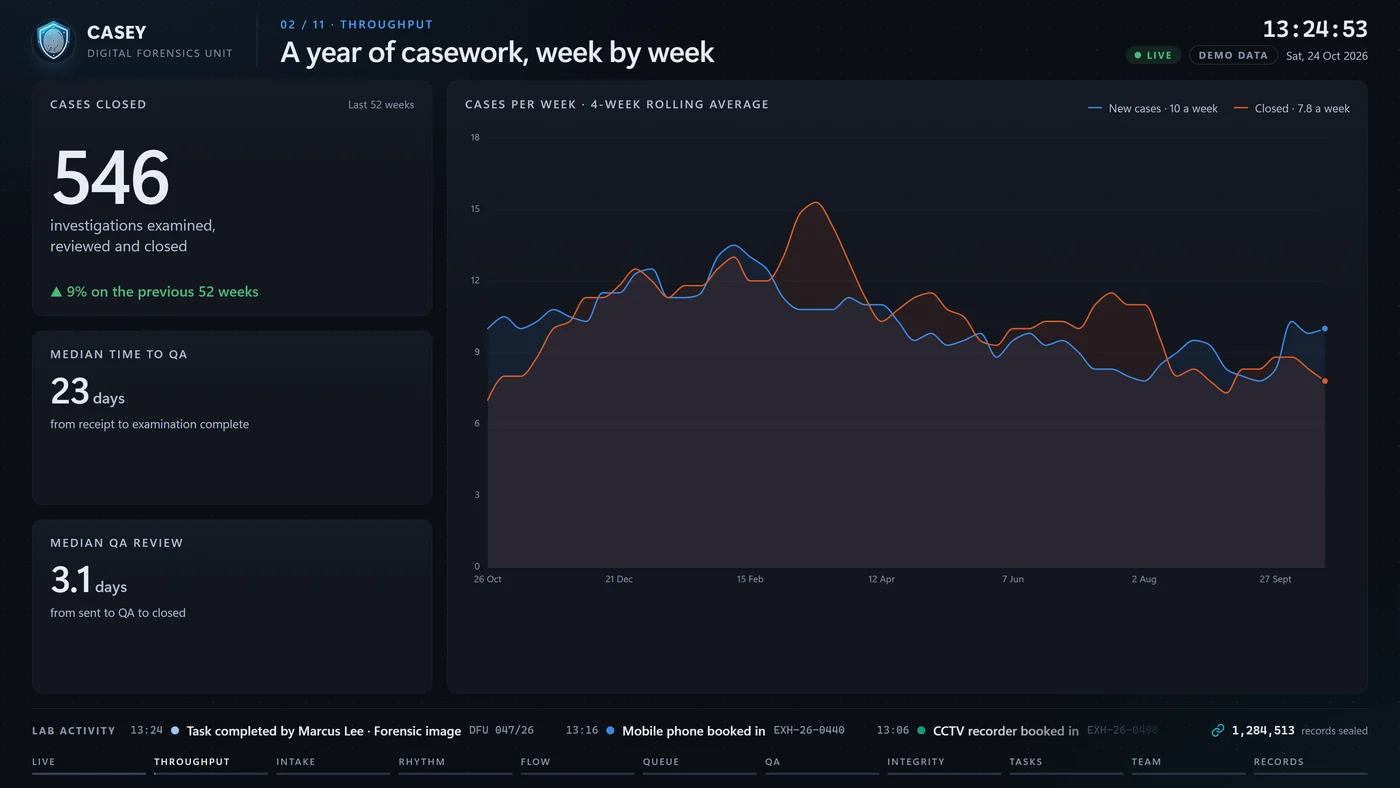1400x788 pixels.
Task: Click the Task completed by Marcus Lee entry
Action: [x=324, y=731]
